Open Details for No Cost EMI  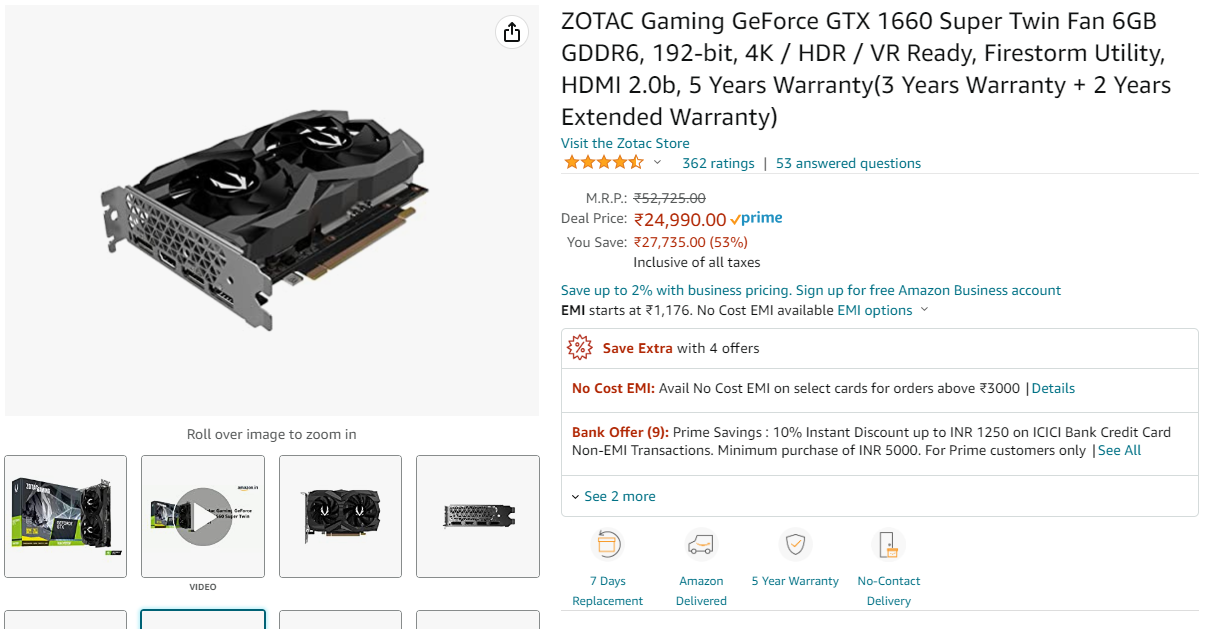click(1053, 388)
